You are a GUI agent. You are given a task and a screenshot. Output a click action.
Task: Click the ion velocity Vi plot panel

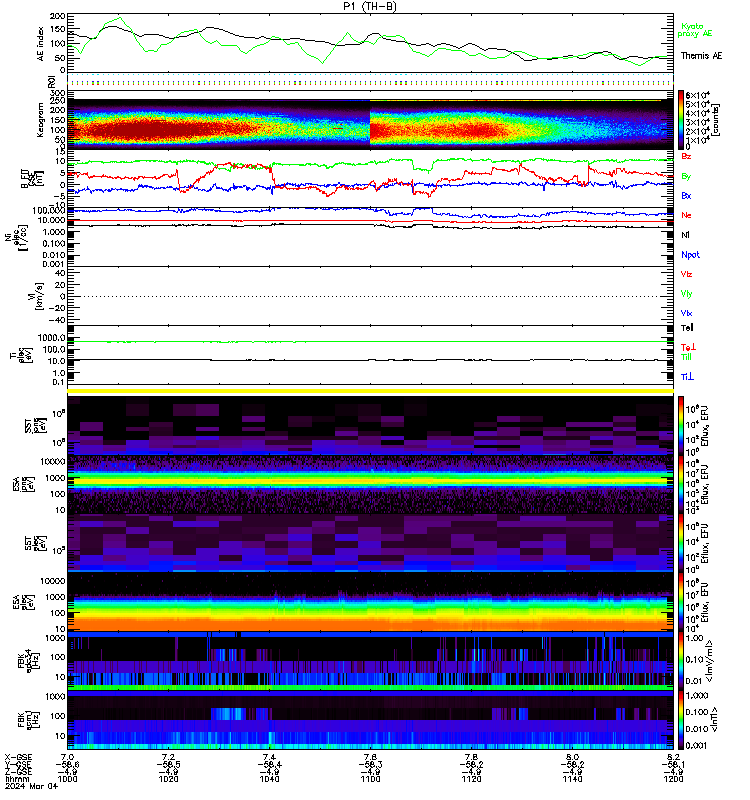pos(370,296)
